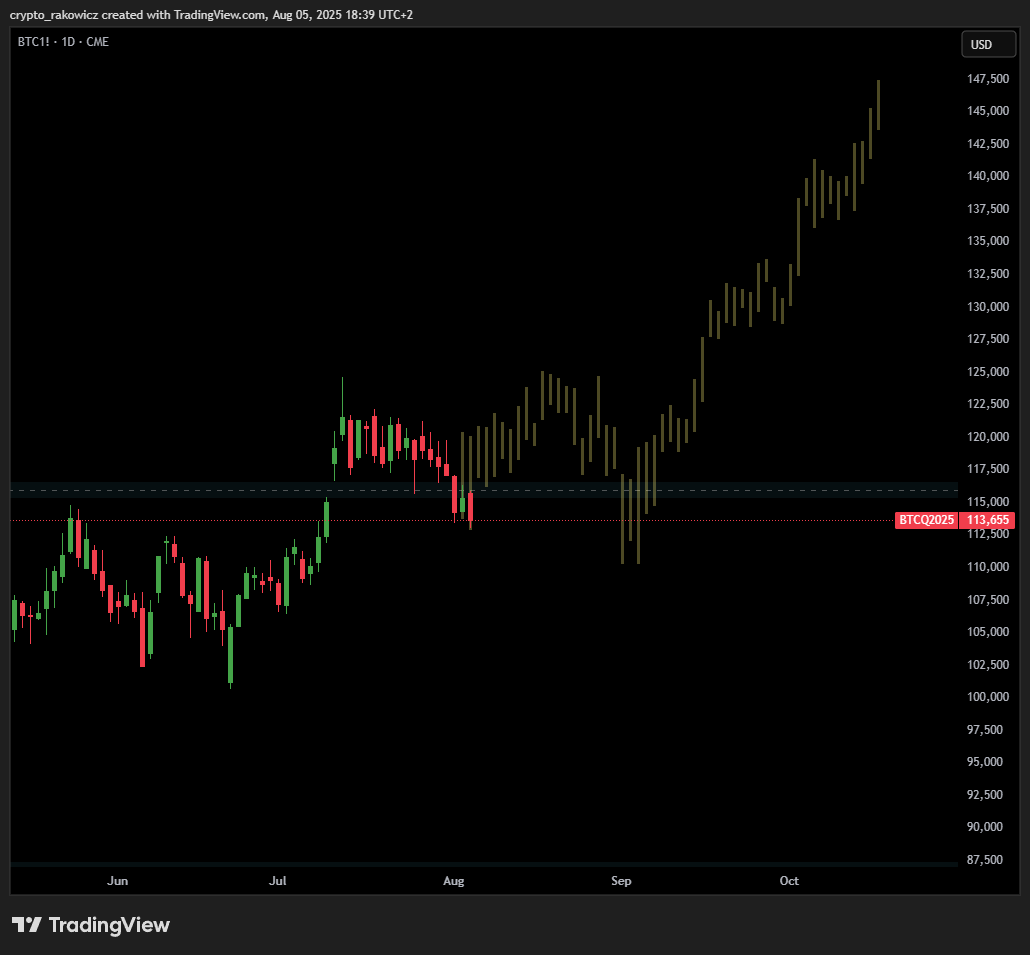The width and height of the screenshot is (1030, 955).
Task: Click the BTCQ2025 price label
Action: pyautogui.click(x=926, y=520)
